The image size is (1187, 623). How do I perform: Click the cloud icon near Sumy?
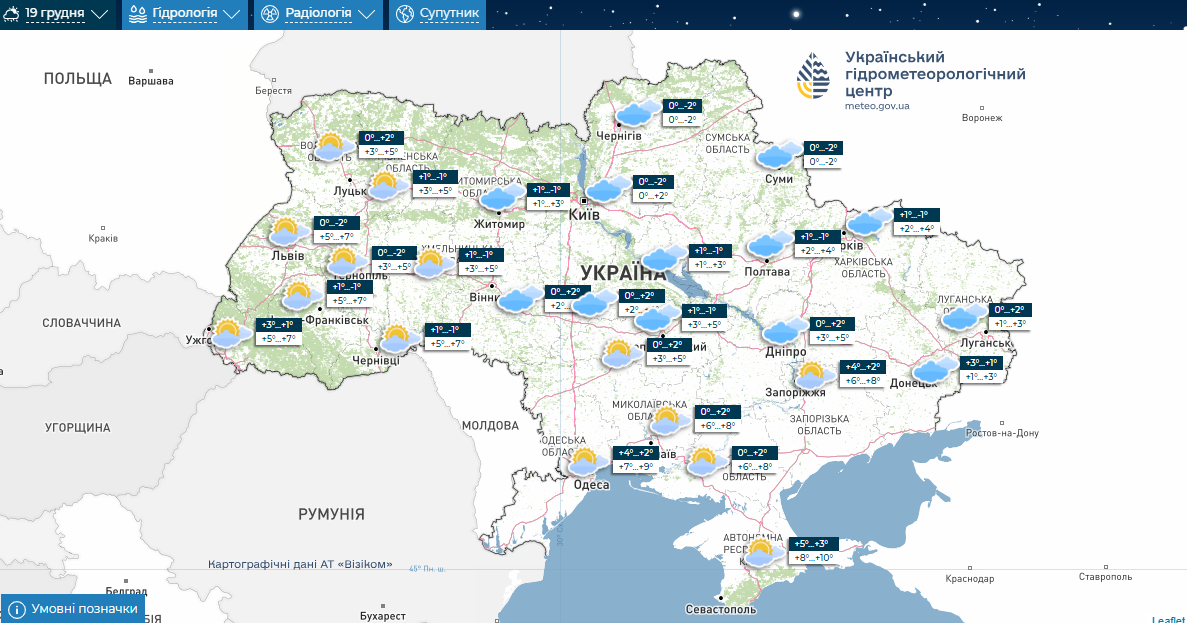click(x=776, y=155)
